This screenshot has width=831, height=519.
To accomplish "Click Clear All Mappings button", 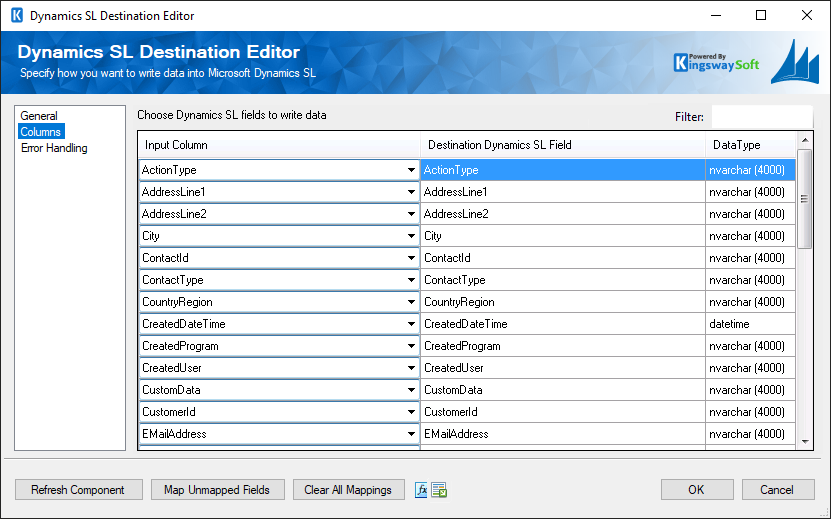I will coord(348,490).
